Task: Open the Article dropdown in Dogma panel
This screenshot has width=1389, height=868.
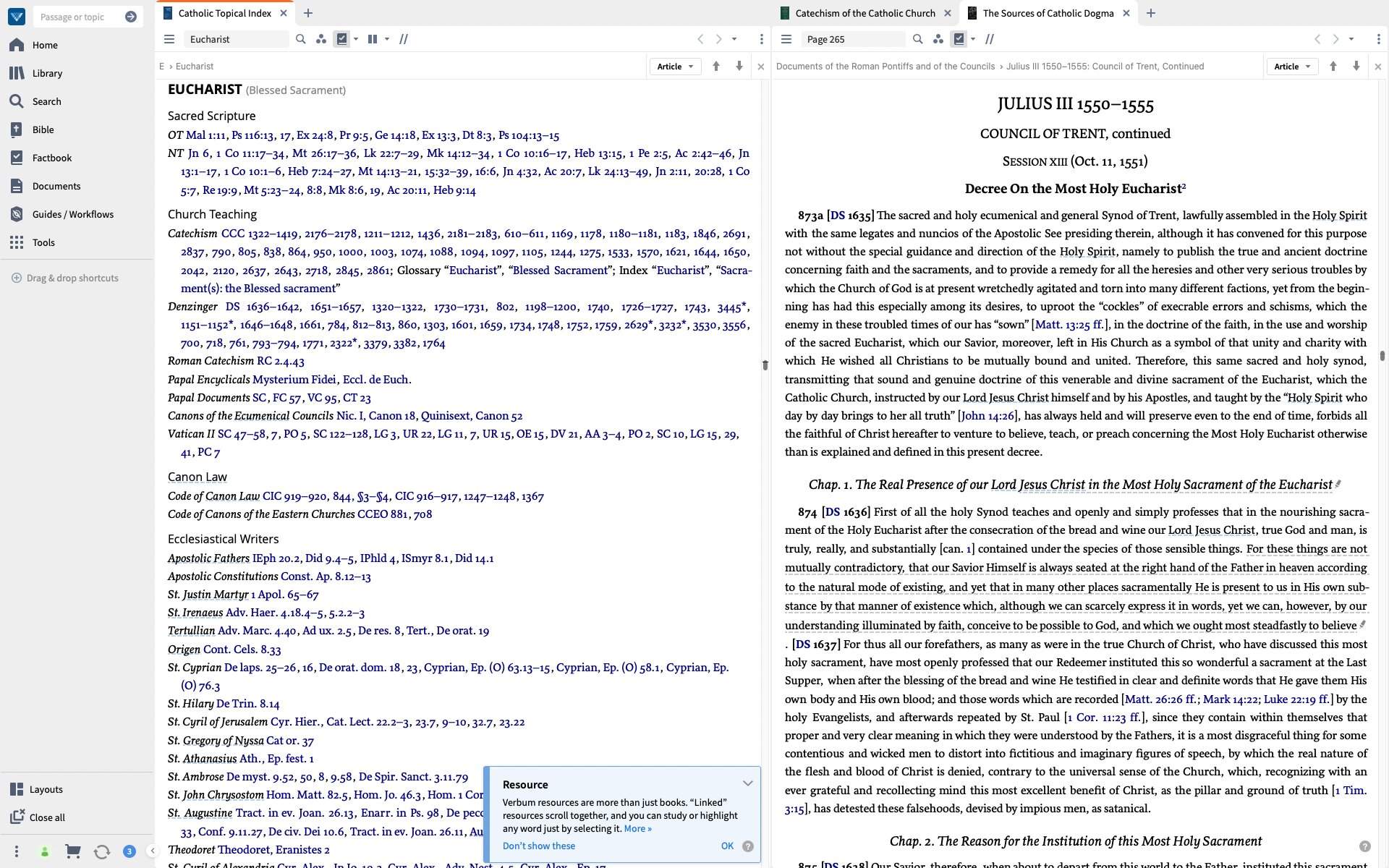Action: [x=1292, y=67]
